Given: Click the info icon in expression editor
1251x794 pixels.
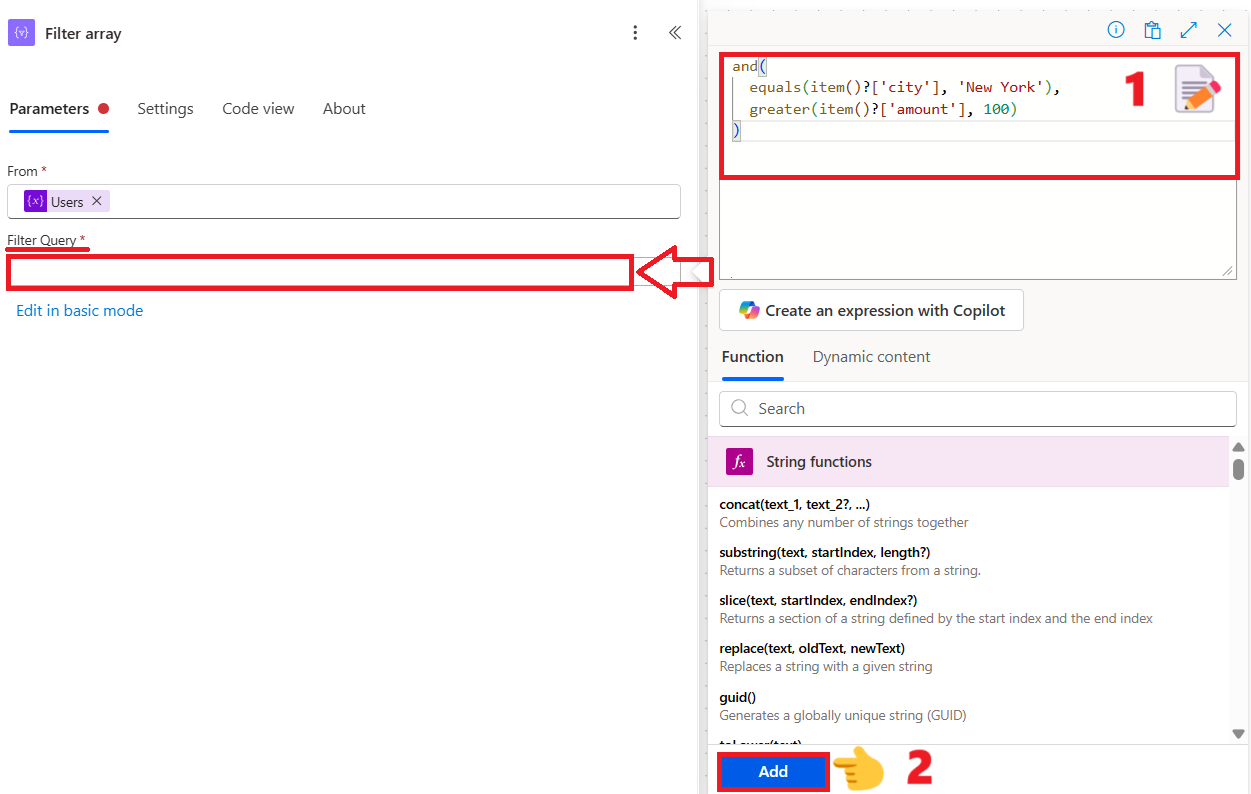Looking at the screenshot, I should click(1116, 30).
